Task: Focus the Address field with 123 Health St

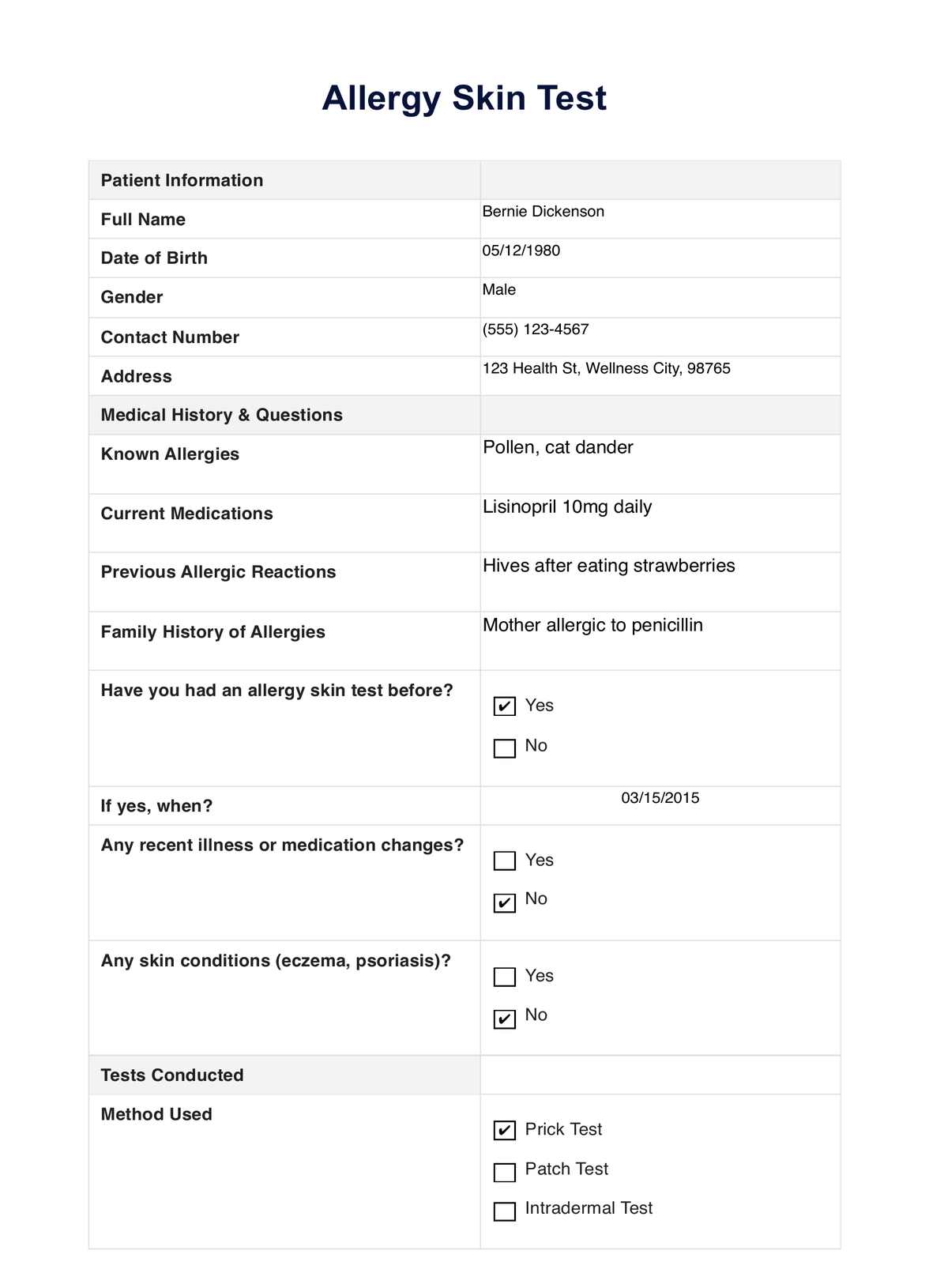Action: click(660, 375)
